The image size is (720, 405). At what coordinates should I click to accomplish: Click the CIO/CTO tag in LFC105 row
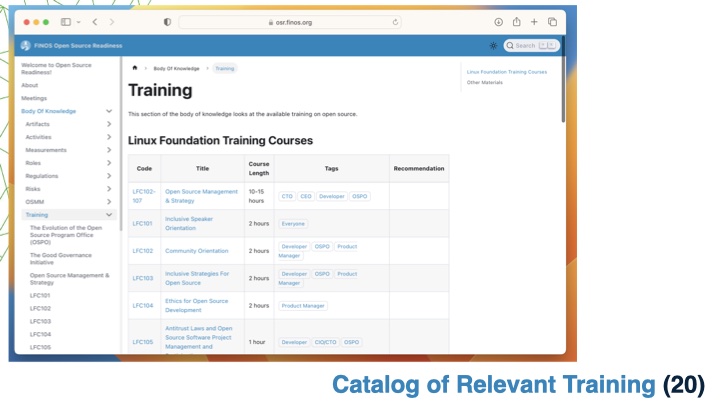coord(325,342)
